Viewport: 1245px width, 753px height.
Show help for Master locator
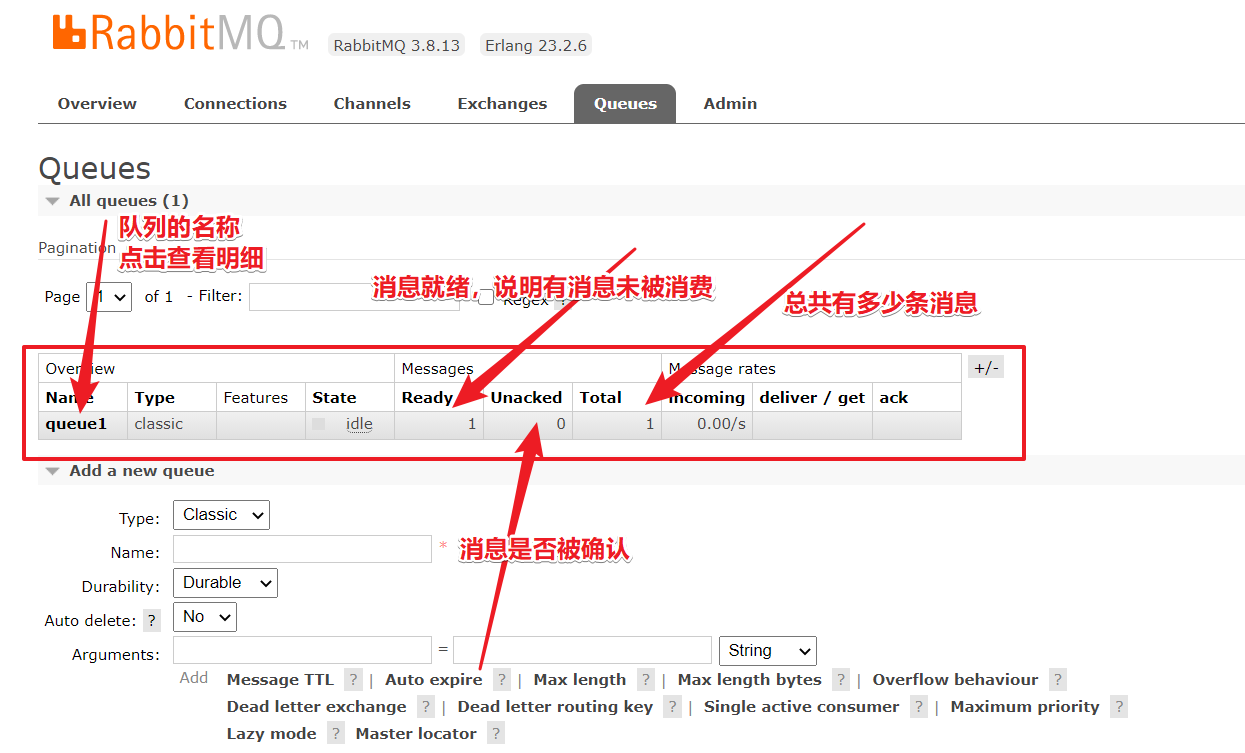click(496, 734)
